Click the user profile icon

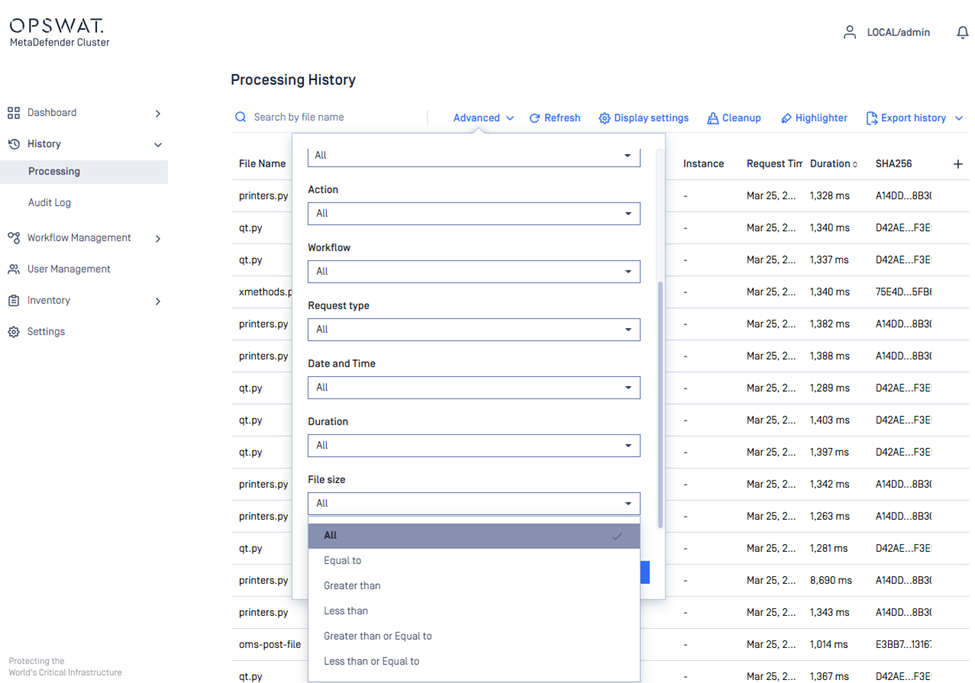(x=849, y=33)
